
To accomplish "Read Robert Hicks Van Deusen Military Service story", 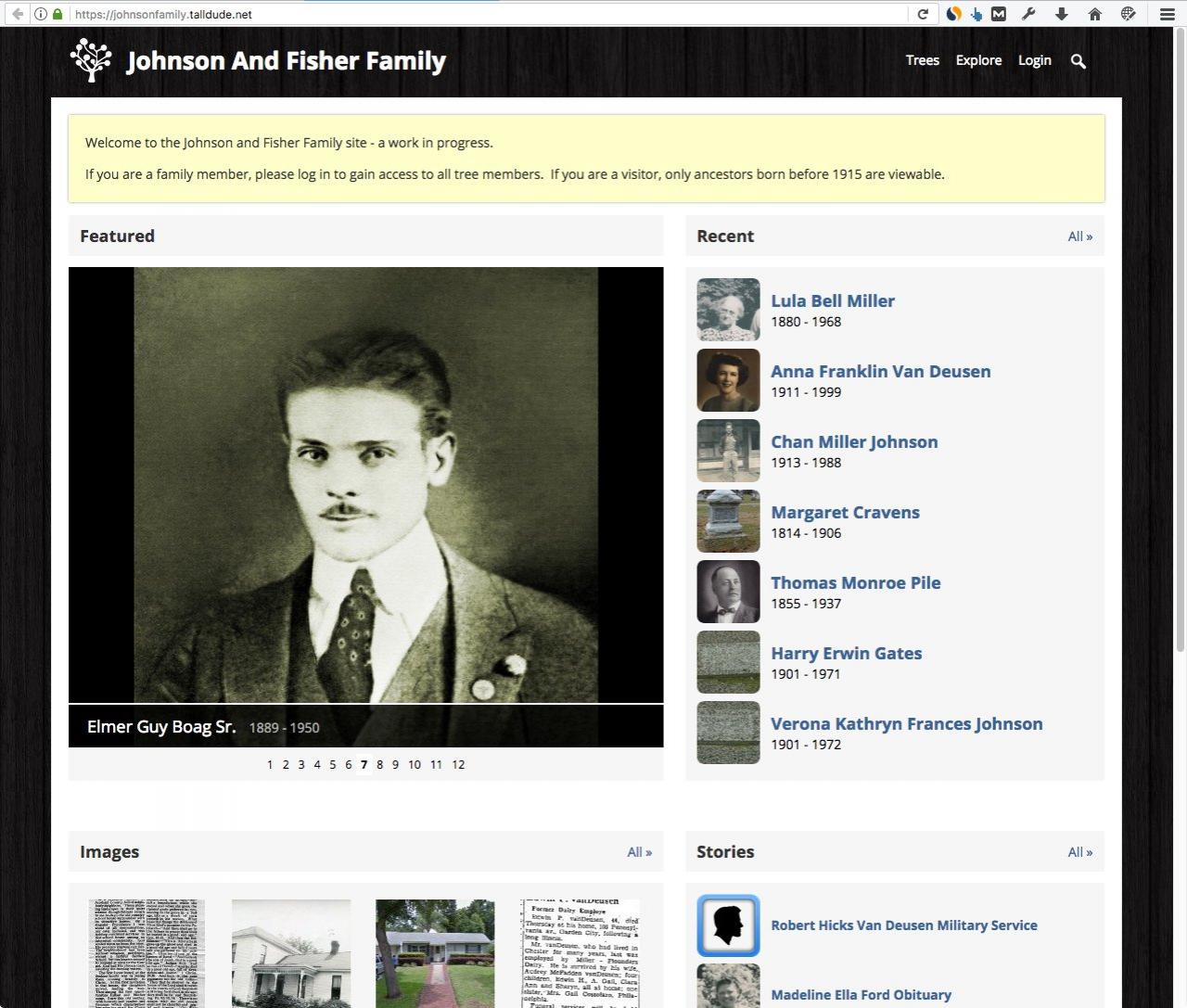I will coord(903,925).
